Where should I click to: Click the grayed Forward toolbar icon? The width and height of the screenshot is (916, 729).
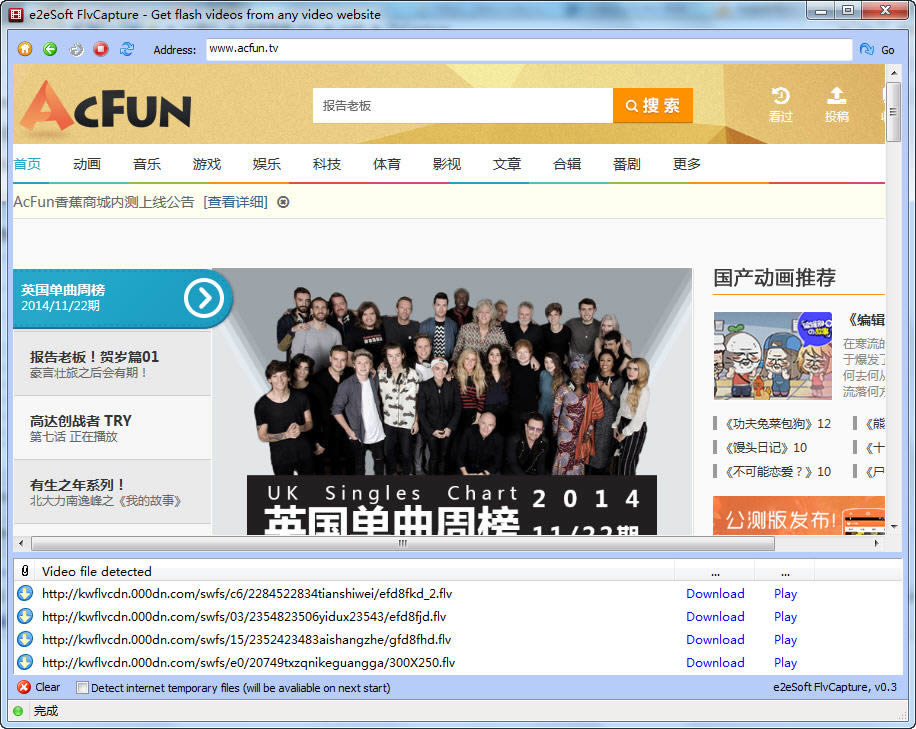click(76, 49)
